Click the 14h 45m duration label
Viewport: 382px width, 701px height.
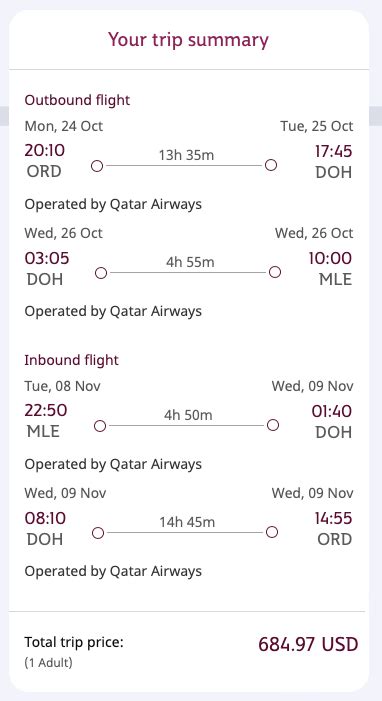pos(187,522)
